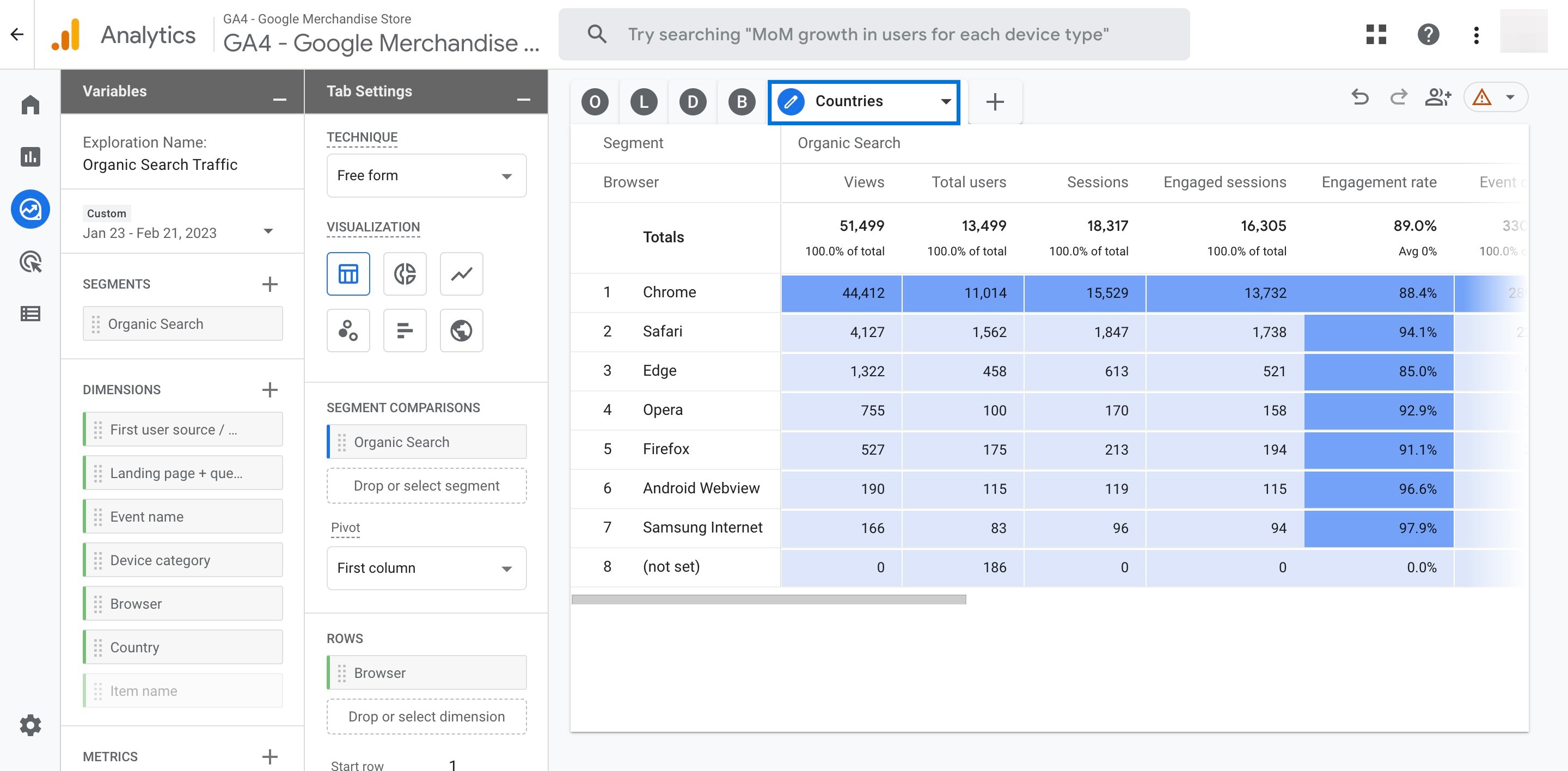
Task: Select the Country dimension chip
Action: tap(182, 647)
